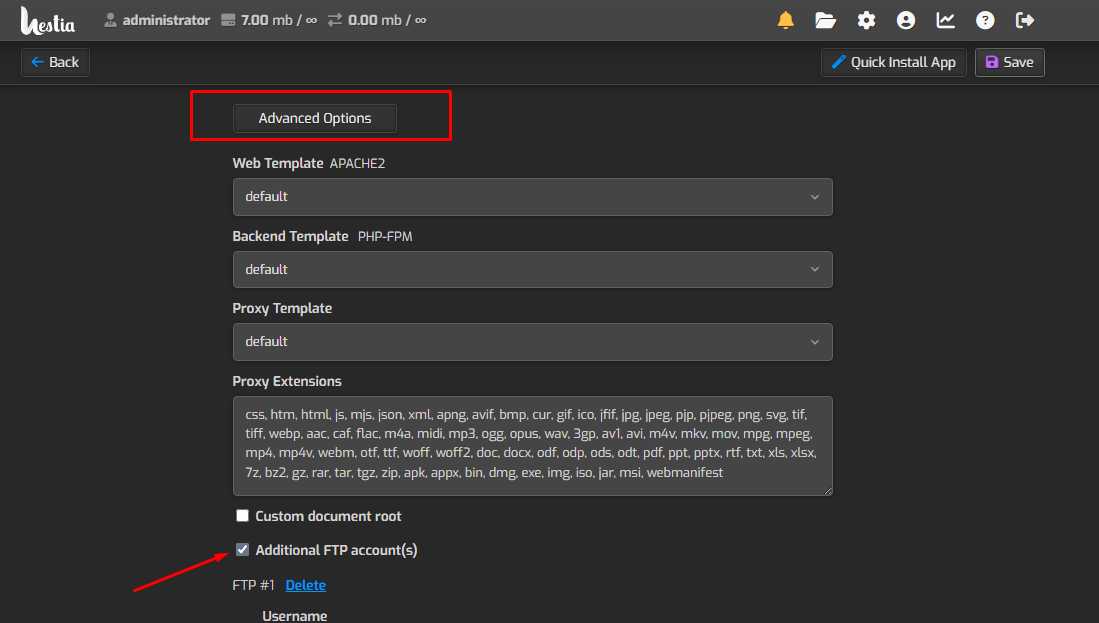Open the Backend Template dropdown
1099x623 pixels.
532,269
